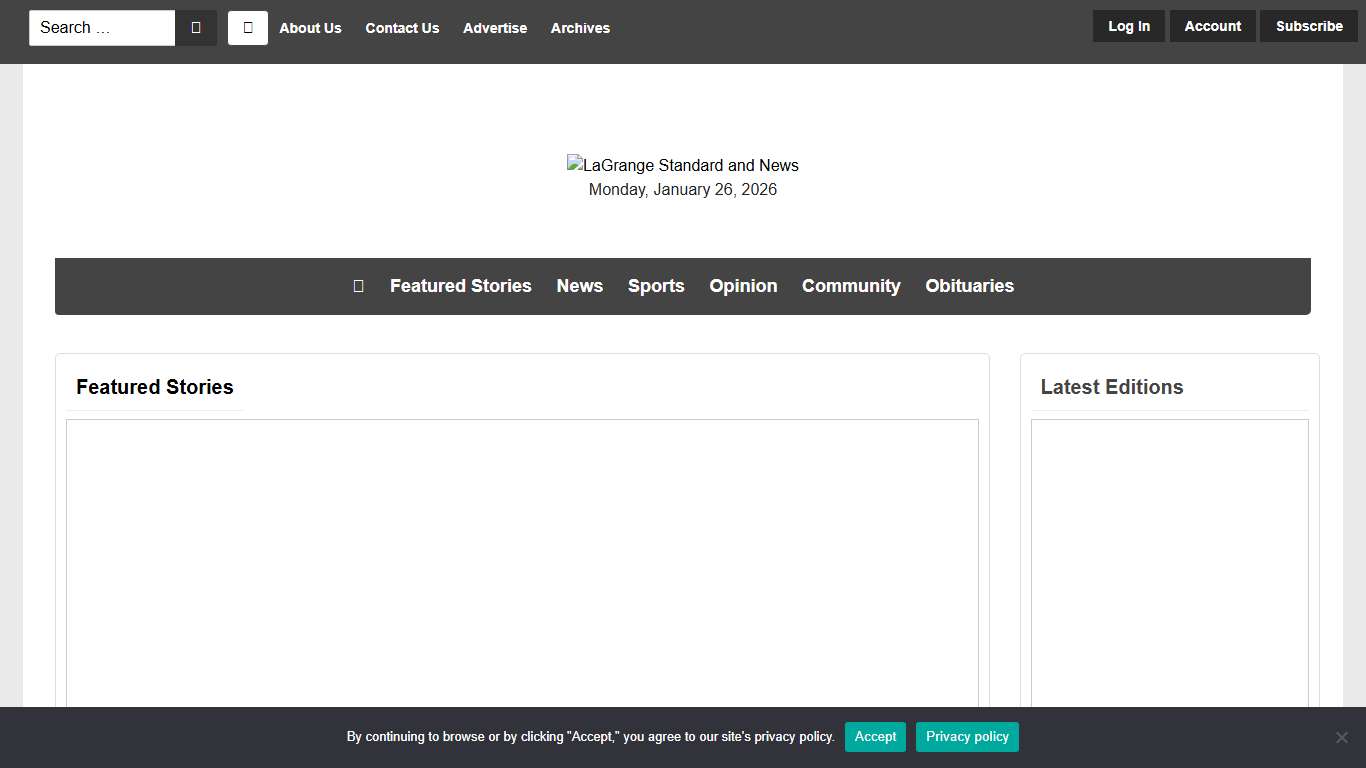Image resolution: width=1366 pixels, height=768 pixels.
Task: Dismiss the cookie notice with X icon
Action: 1341,737
